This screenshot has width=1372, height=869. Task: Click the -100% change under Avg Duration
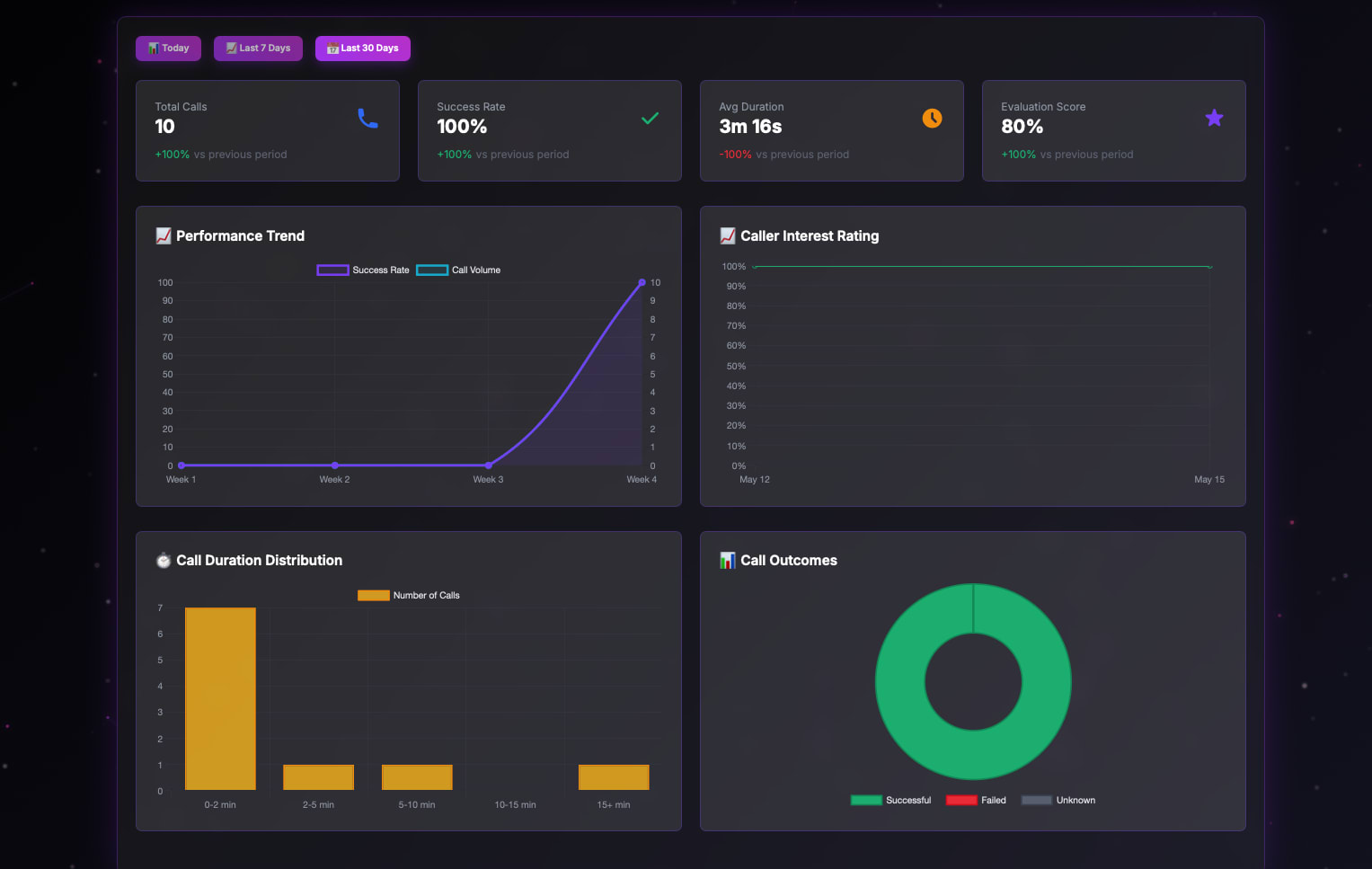point(736,155)
